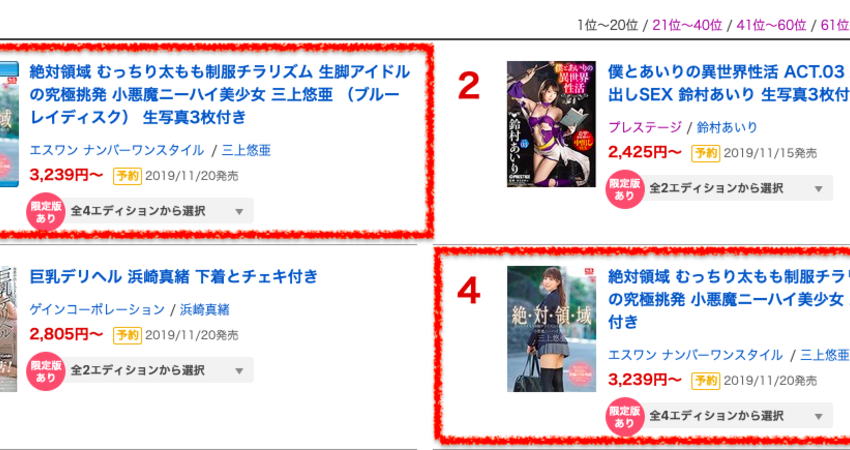Open the 鈴村あいり performer link
Image resolution: width=850 pixels, height=450 pixels.
click(x=726, y=127)
